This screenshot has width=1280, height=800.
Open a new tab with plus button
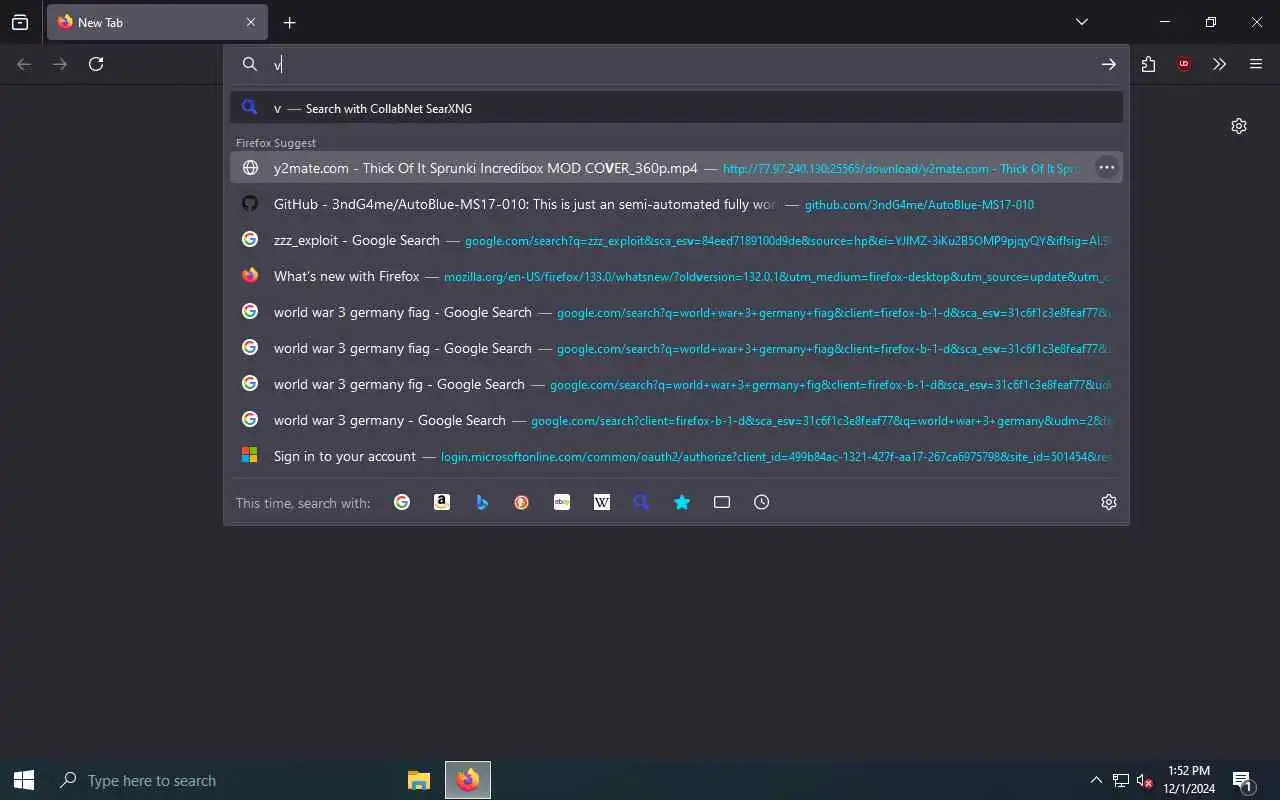click(289, 22)
